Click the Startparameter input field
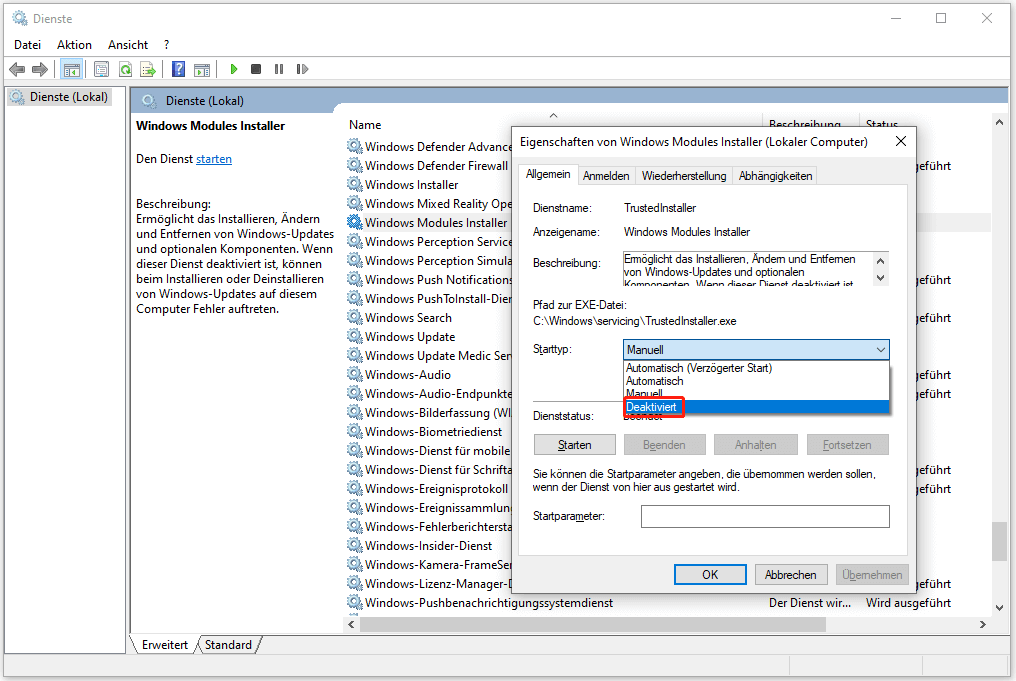Screen dimensions: 1016x681 (765, 516)
